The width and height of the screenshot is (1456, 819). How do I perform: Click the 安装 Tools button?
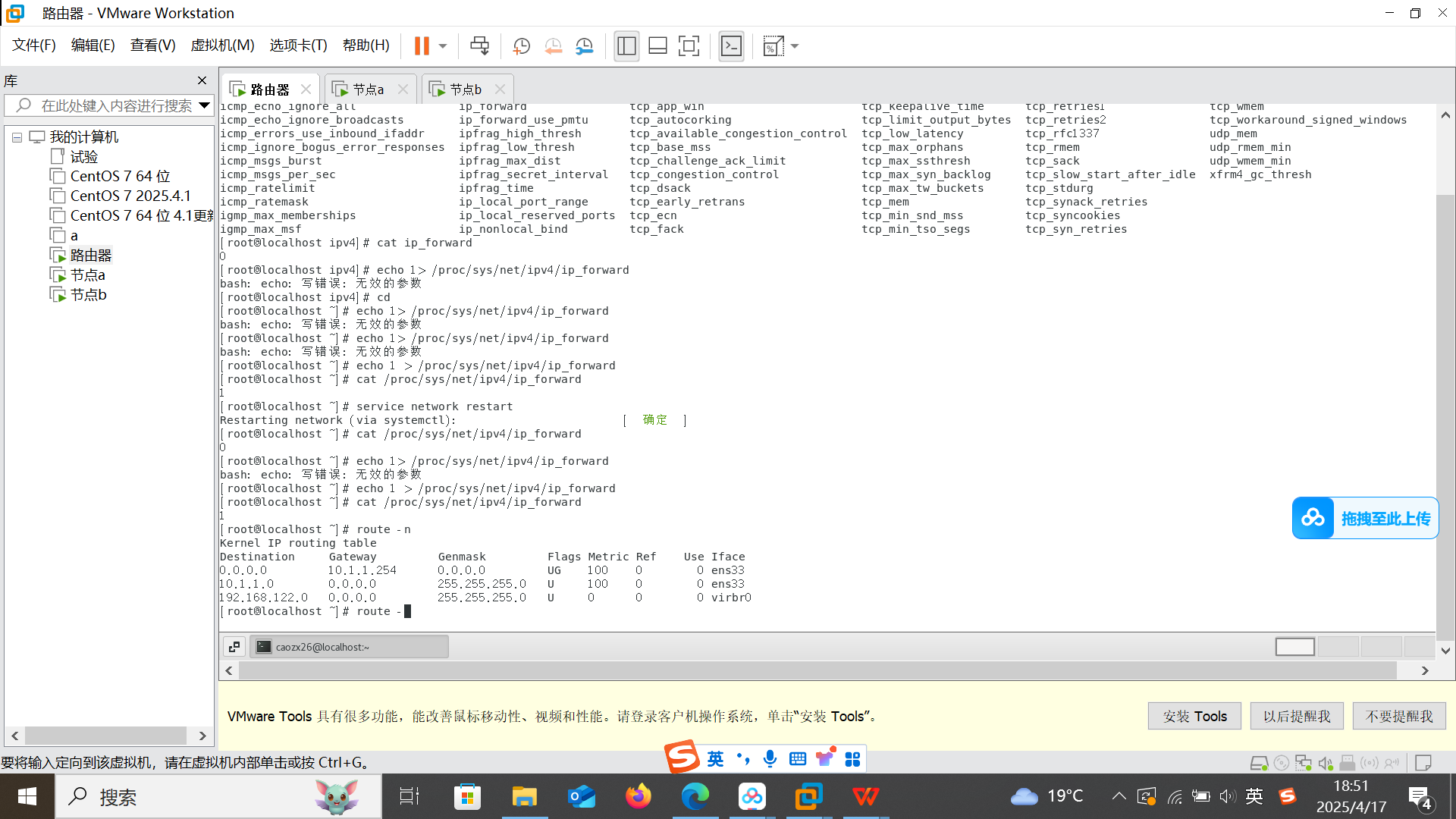click(1194, 716)
